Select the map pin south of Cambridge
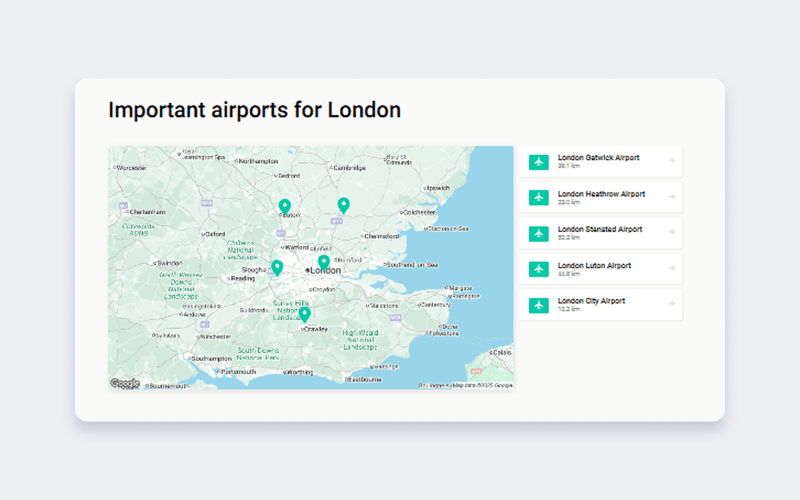 pyautogui.click(x=344, y=204)
